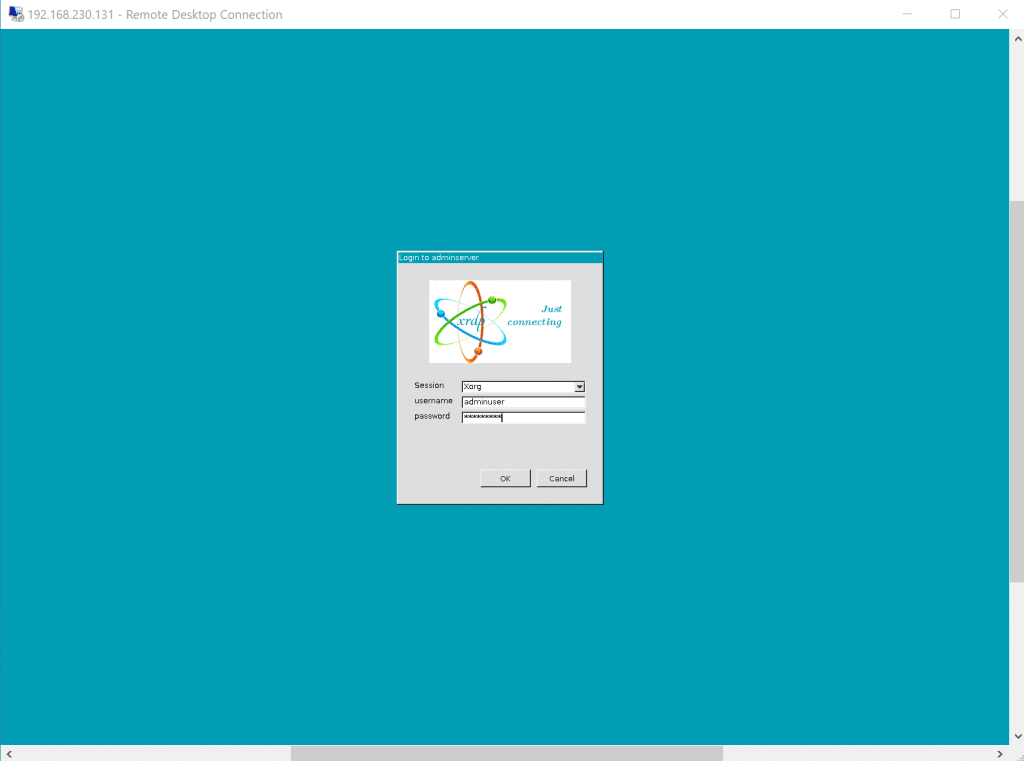Focus the username field containing adminuser
This screenshot has width=1024, height=761.
pyautogui.click(x=523, y=402)
